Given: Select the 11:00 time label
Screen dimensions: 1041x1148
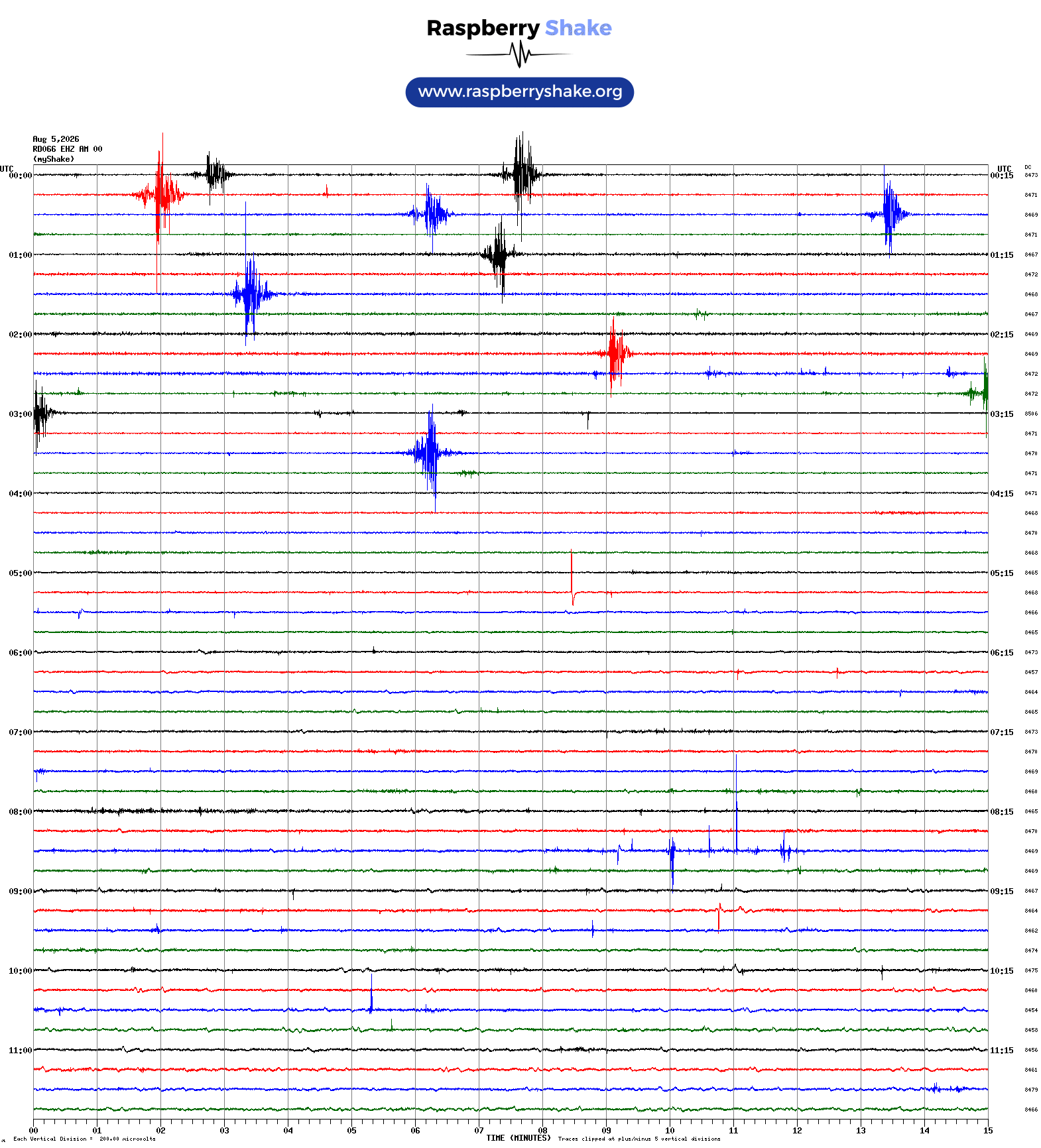Looking at the screenshot, I should pyautogui.click(x=21, y=1051).
